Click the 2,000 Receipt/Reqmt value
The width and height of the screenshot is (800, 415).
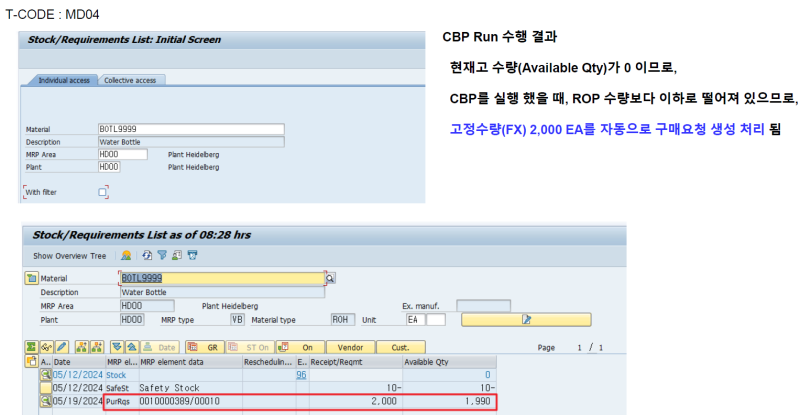coord(384,401)
